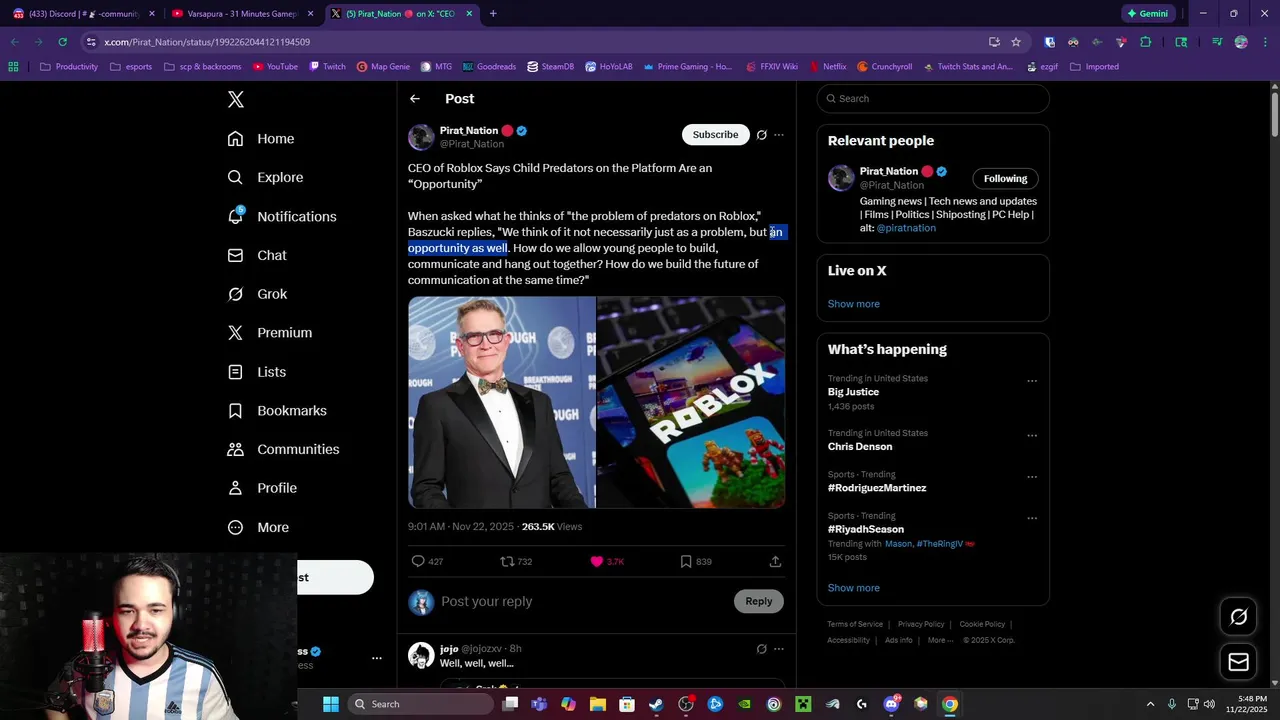The width and height of the screenshot is (1280, 720).
Task: Open the Windows Start menu
Action: pyautogui.click(x=331, y=704)
